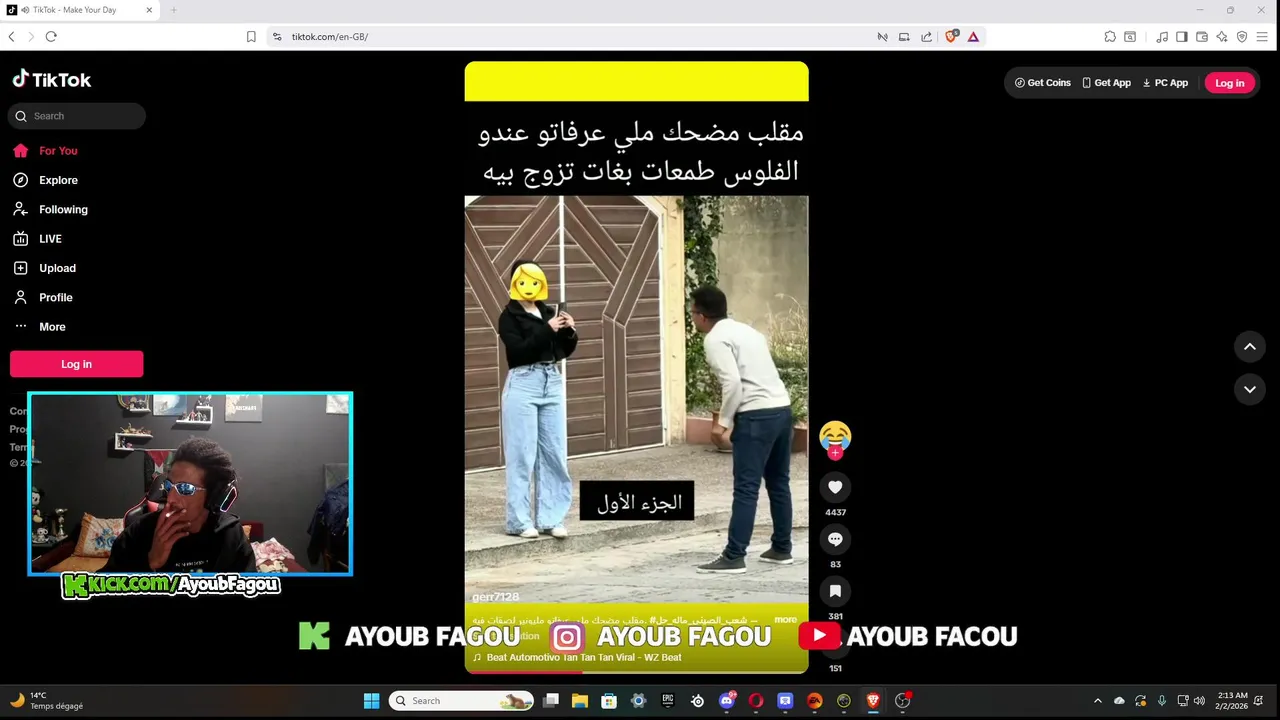
Task: Save the video with the bookmark icon
Action: click(835, 591)
